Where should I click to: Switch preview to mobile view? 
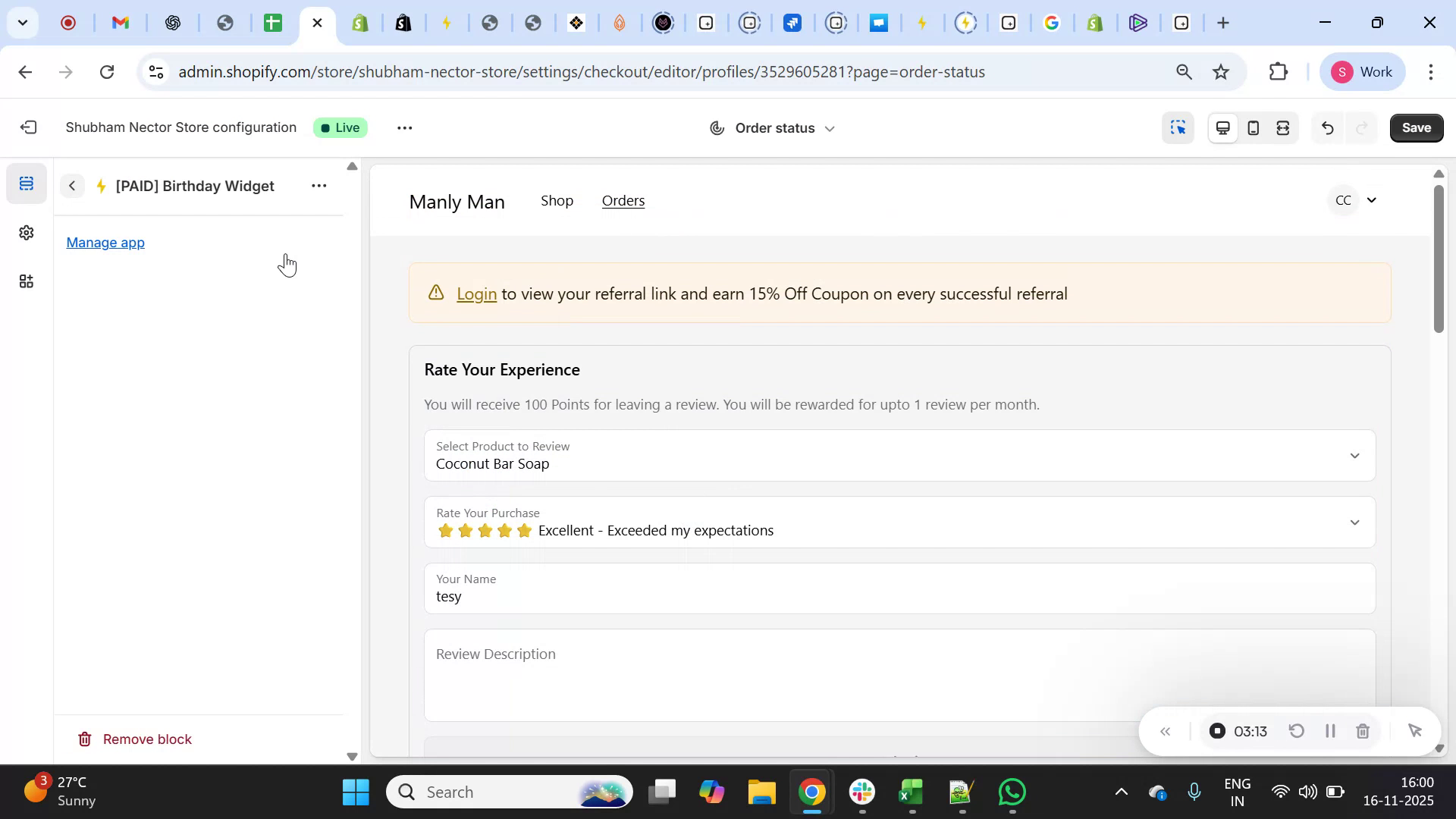(1253, 127)
